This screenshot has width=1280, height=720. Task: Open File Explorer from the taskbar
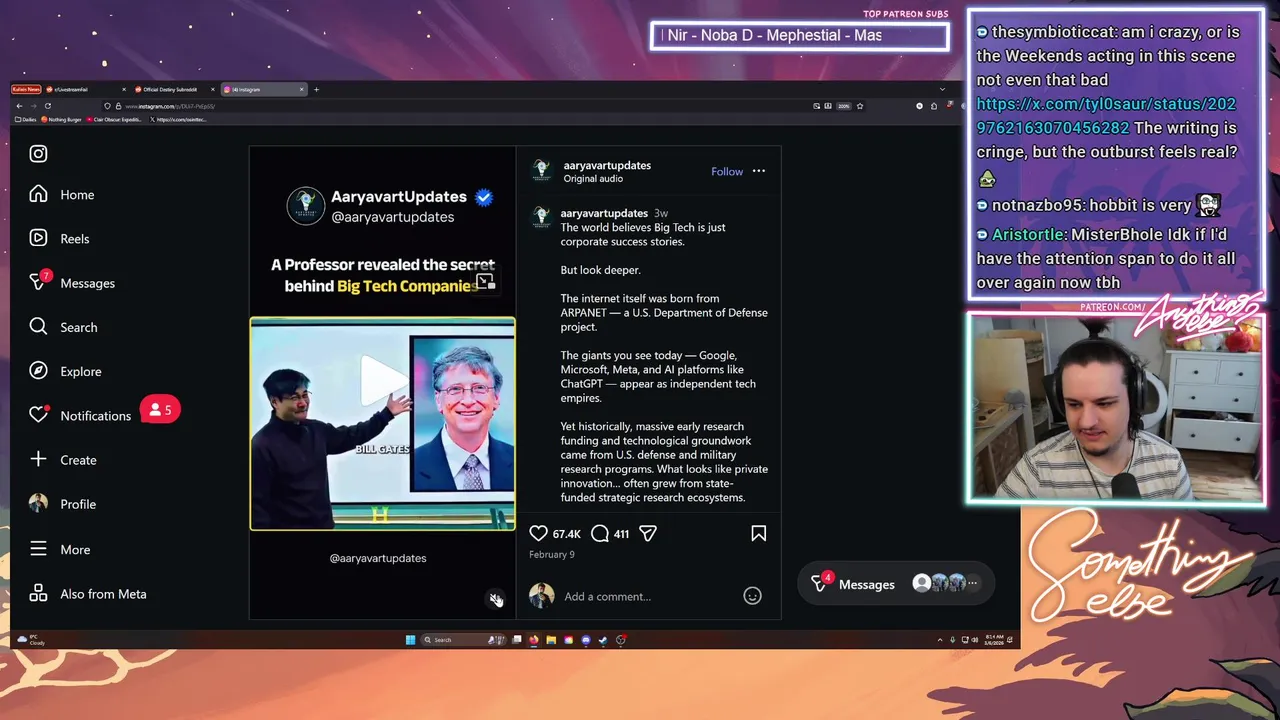[x=551, y=640]
